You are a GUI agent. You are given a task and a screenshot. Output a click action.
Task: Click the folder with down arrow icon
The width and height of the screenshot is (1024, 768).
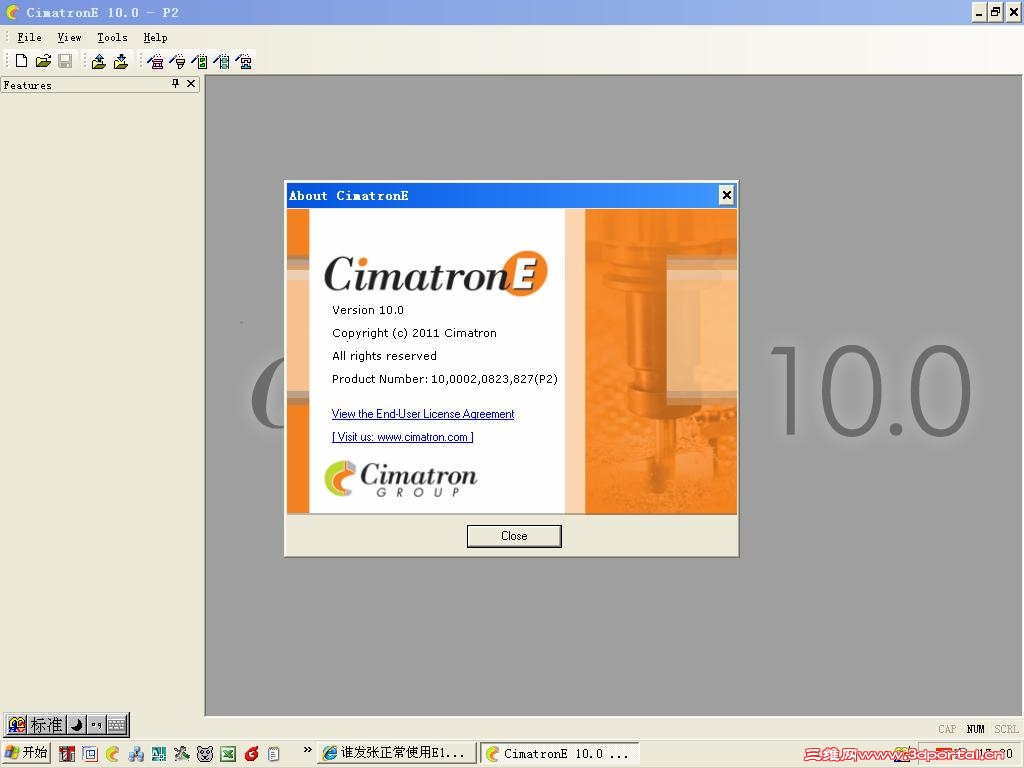pos(121,61)
